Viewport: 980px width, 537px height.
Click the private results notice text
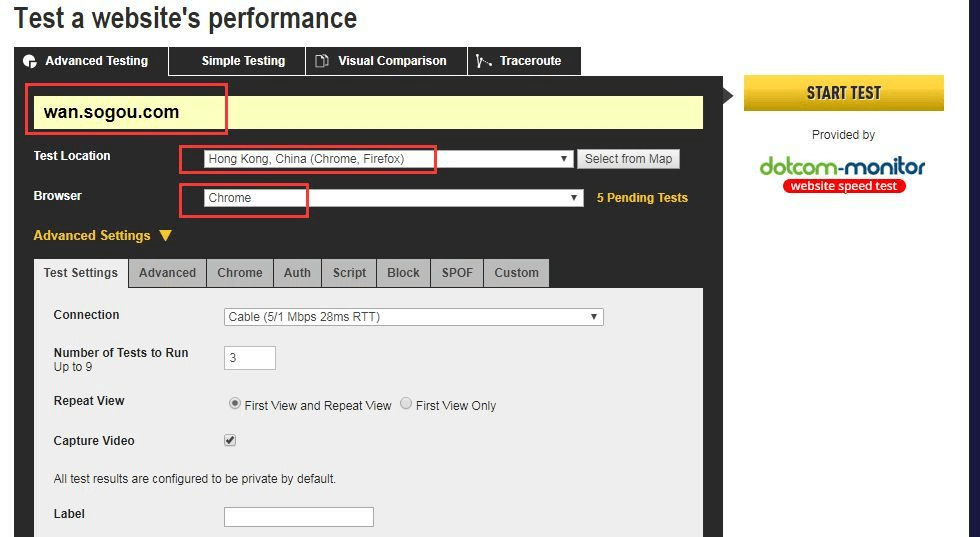pyautogui.click(x=194, y=479)
